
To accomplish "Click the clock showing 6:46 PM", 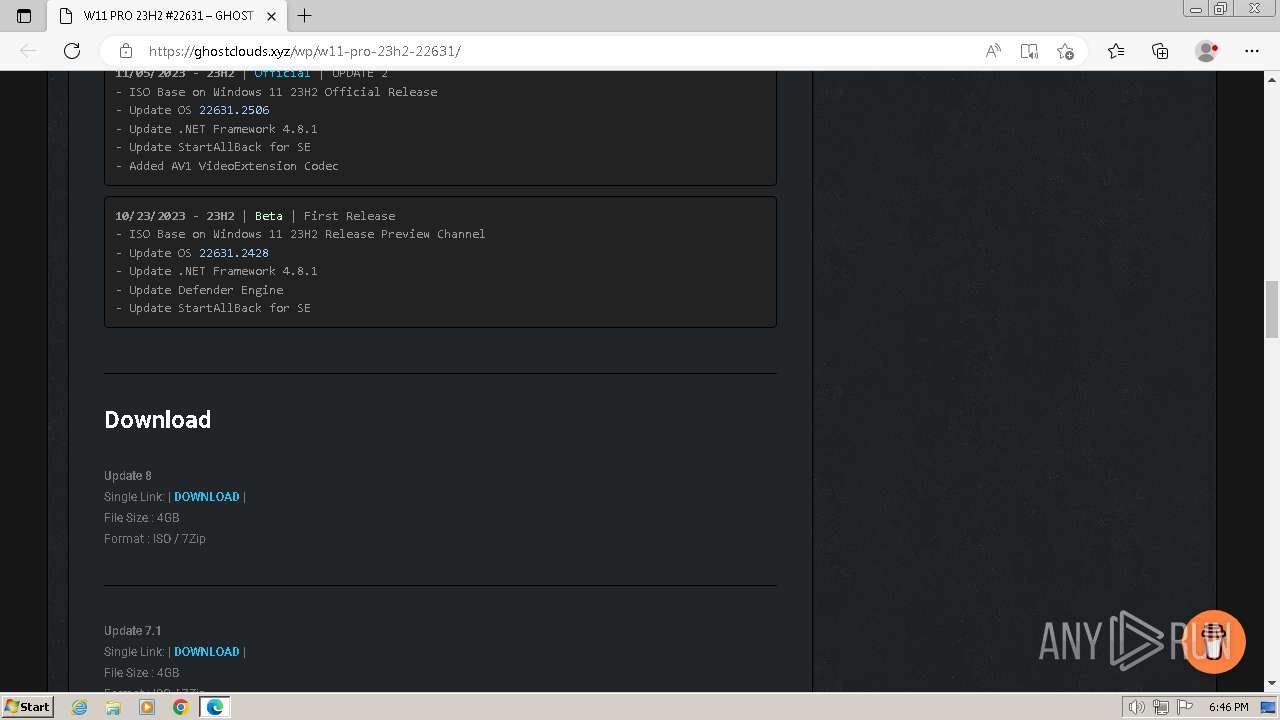I will click(x=1228, y=707).
